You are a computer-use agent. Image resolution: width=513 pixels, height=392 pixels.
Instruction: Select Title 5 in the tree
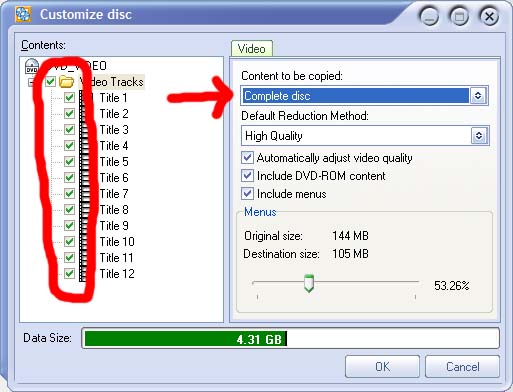coord(114,162)
